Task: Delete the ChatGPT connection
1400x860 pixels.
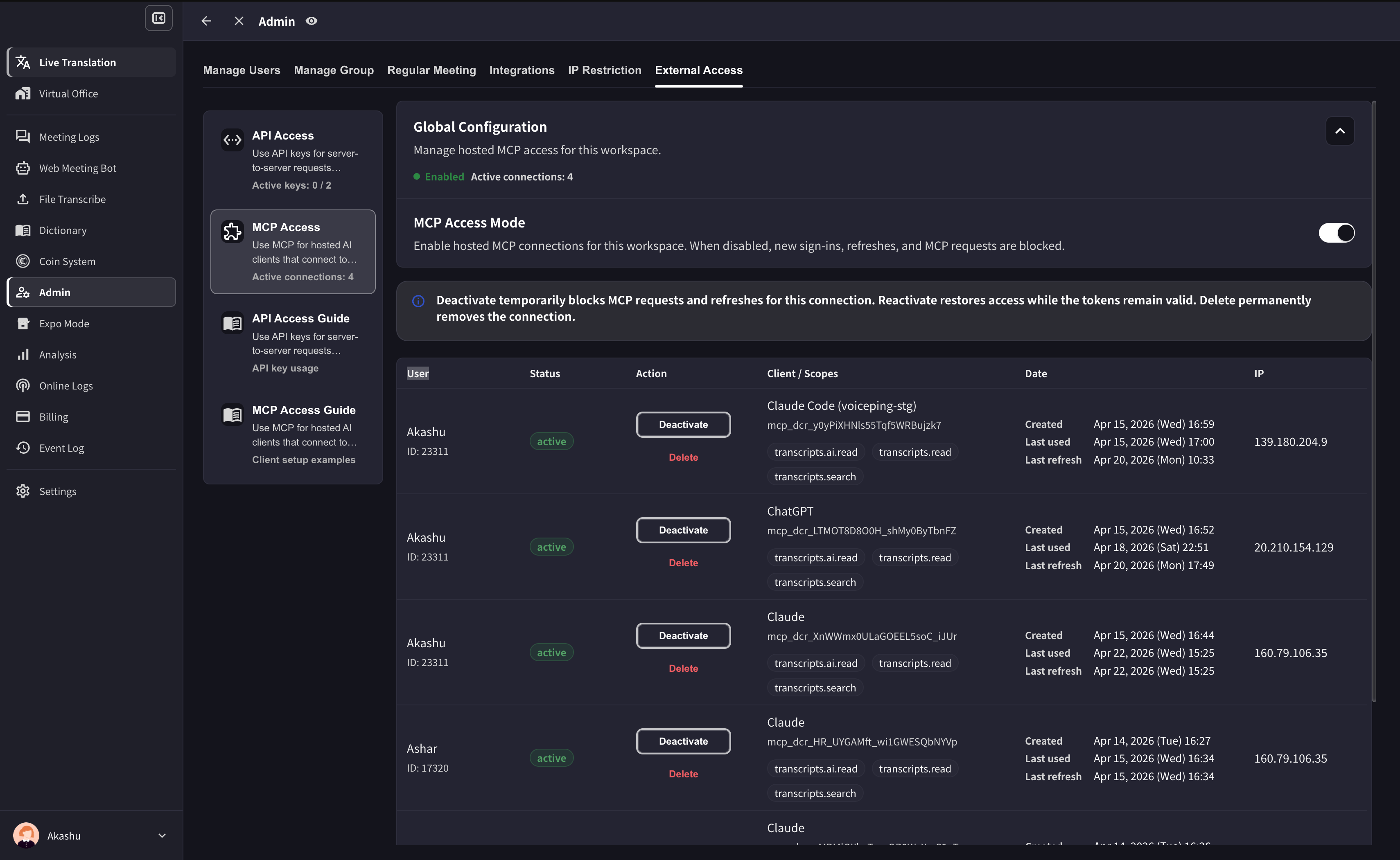Action: click(684, 563)
